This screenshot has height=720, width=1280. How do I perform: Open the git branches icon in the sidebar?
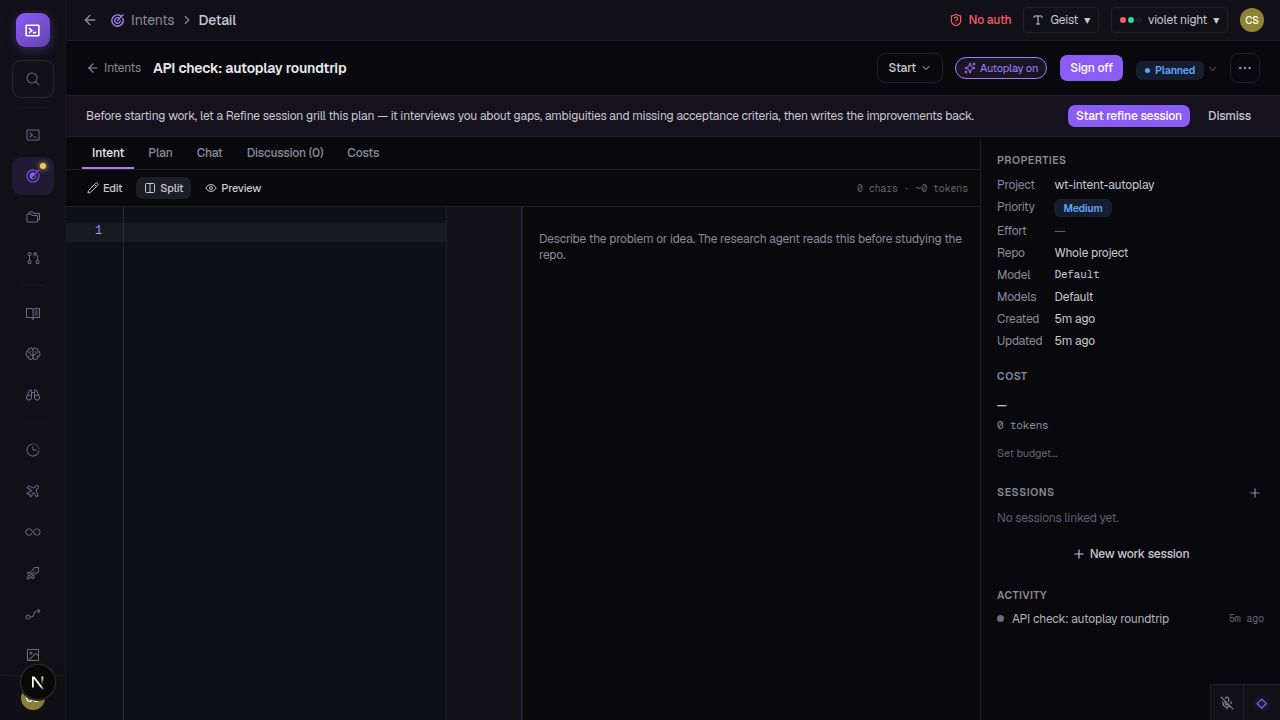click(33, 258)
